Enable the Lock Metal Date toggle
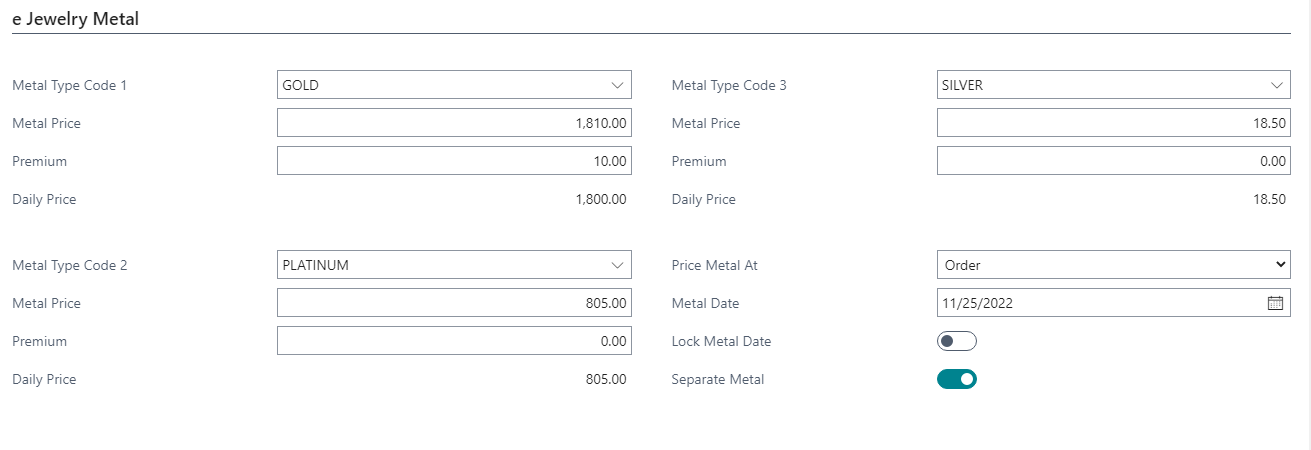1311x450 pixels. click(x=957, y=341)
